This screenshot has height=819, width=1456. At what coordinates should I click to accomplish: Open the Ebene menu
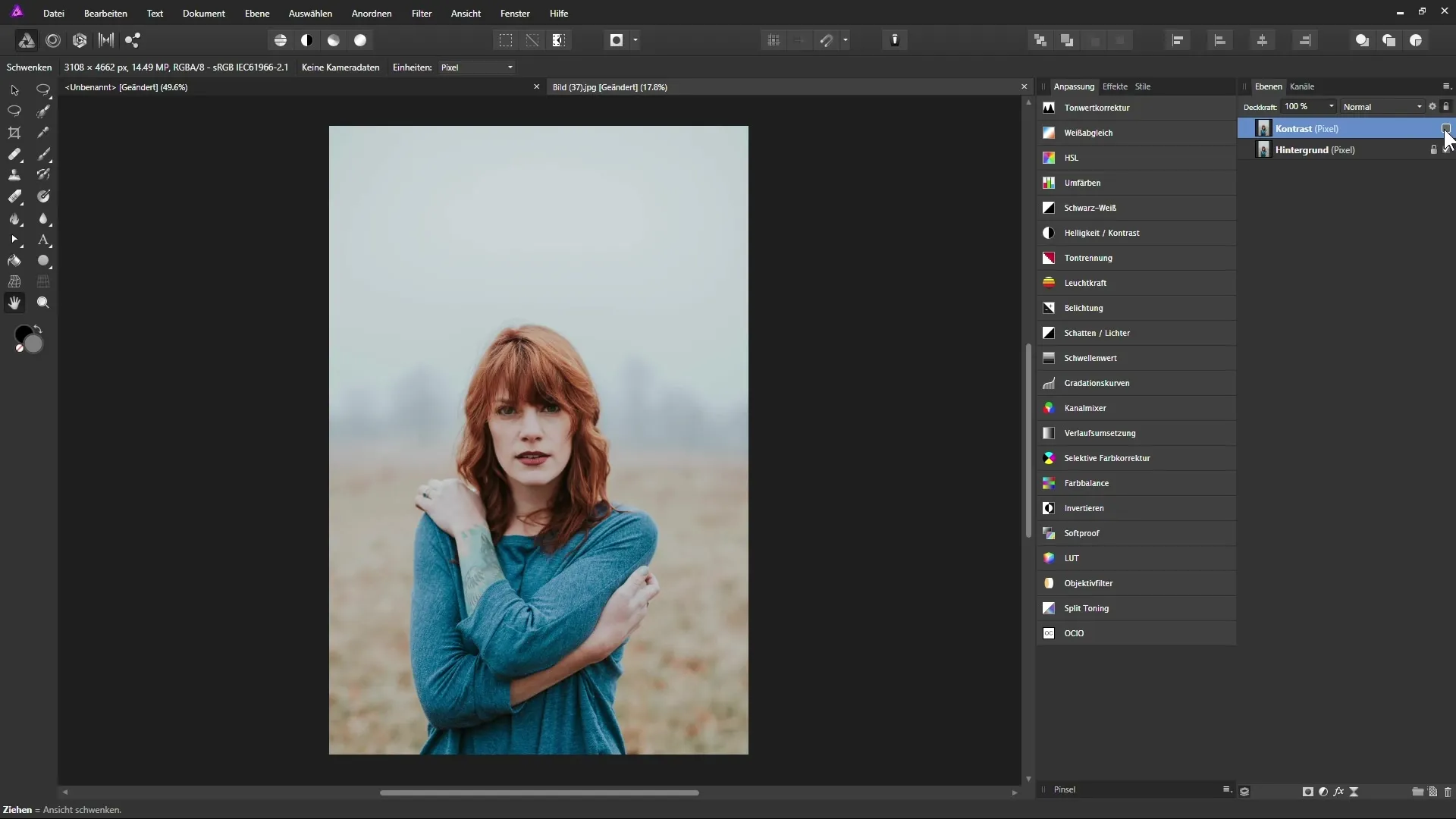coord(257,14)
